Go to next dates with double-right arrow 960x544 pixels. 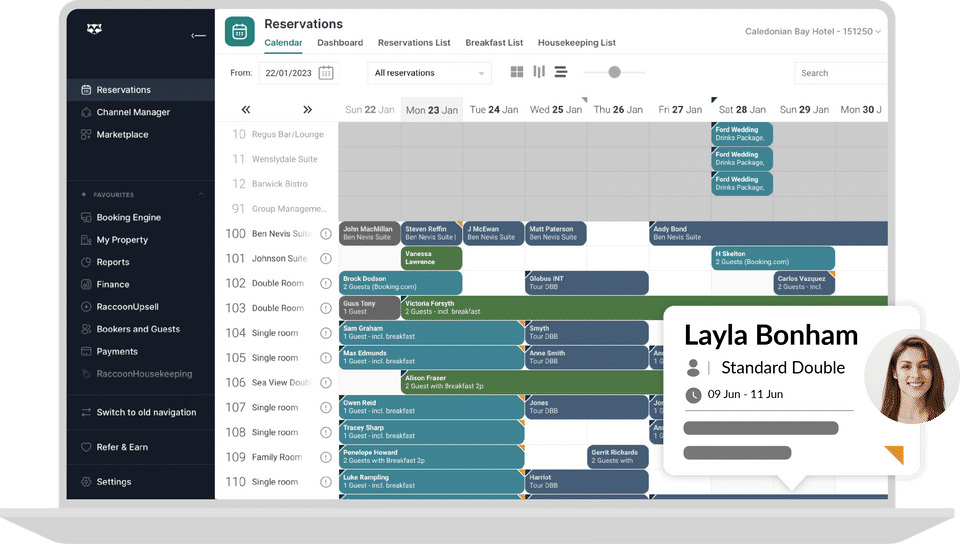[307, 110]
